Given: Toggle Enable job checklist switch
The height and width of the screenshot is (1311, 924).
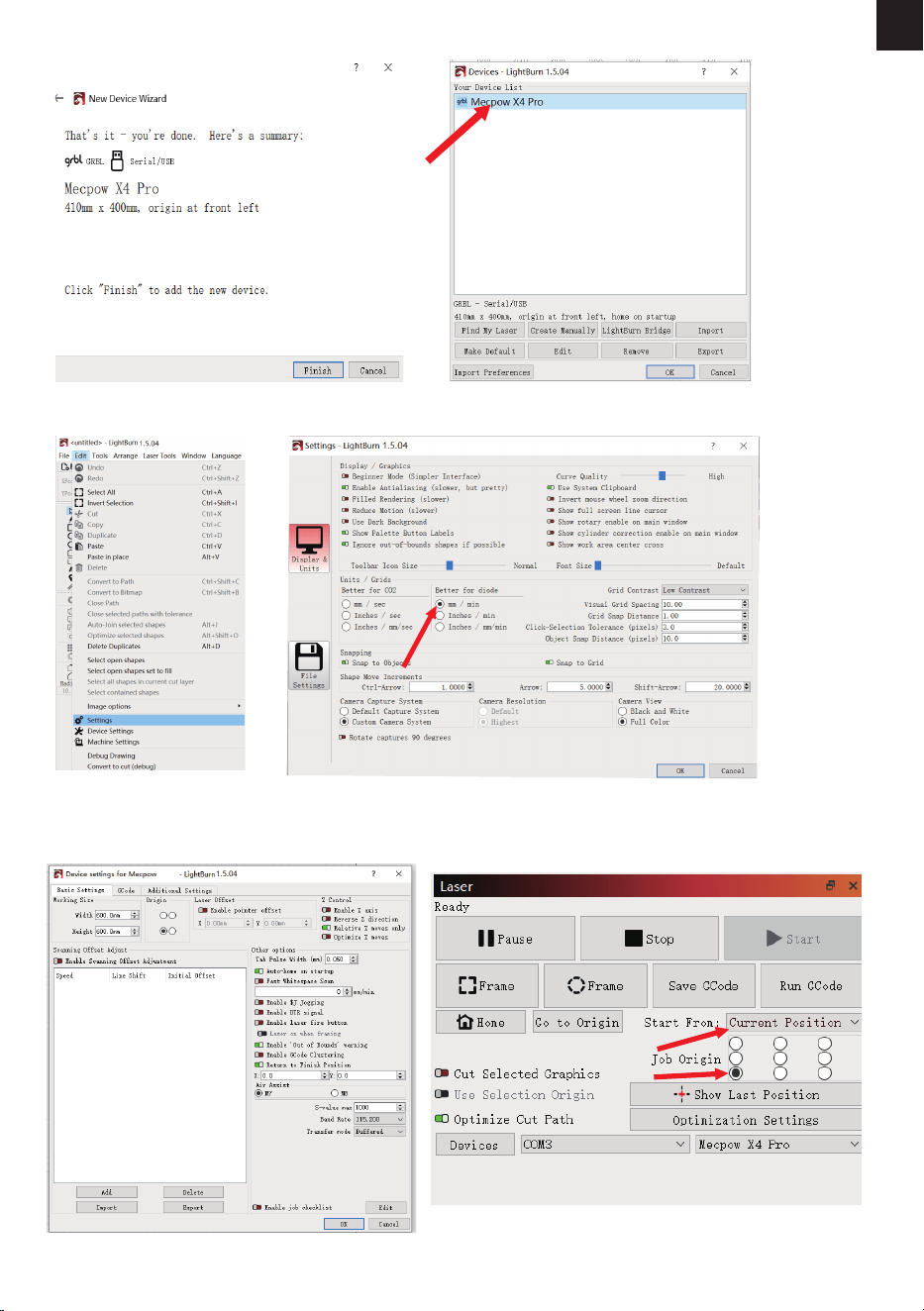Looking at the screenshot, I should [257, 1207].
